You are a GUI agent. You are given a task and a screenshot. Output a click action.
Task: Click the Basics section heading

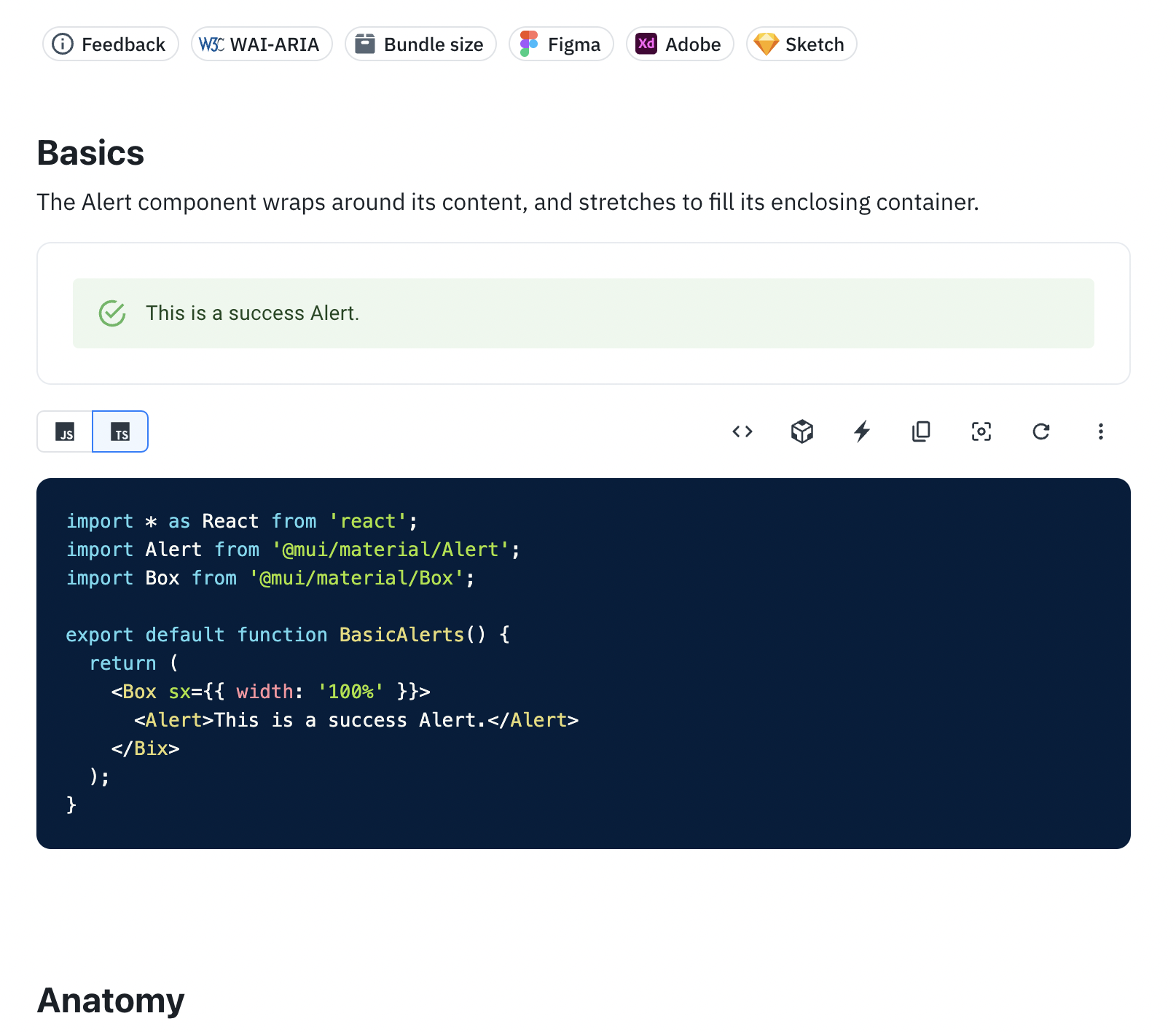(90, 152)
